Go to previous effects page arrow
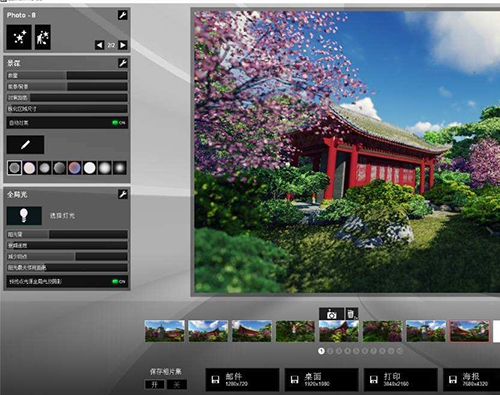This screenshot has height=395, width=500. 100,45
